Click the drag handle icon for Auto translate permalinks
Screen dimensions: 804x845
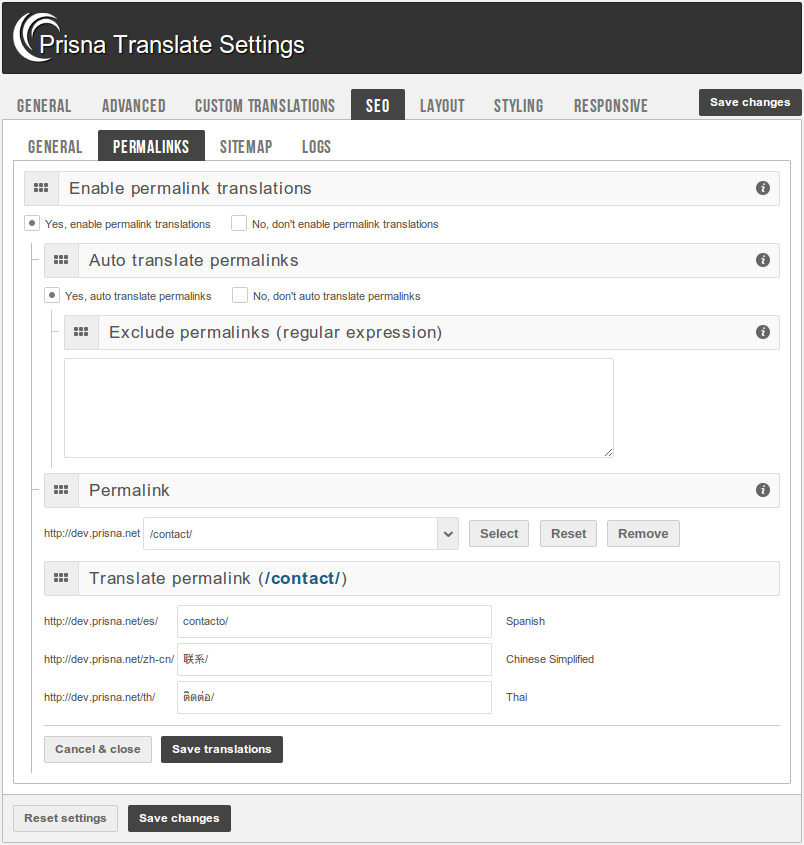61,260
